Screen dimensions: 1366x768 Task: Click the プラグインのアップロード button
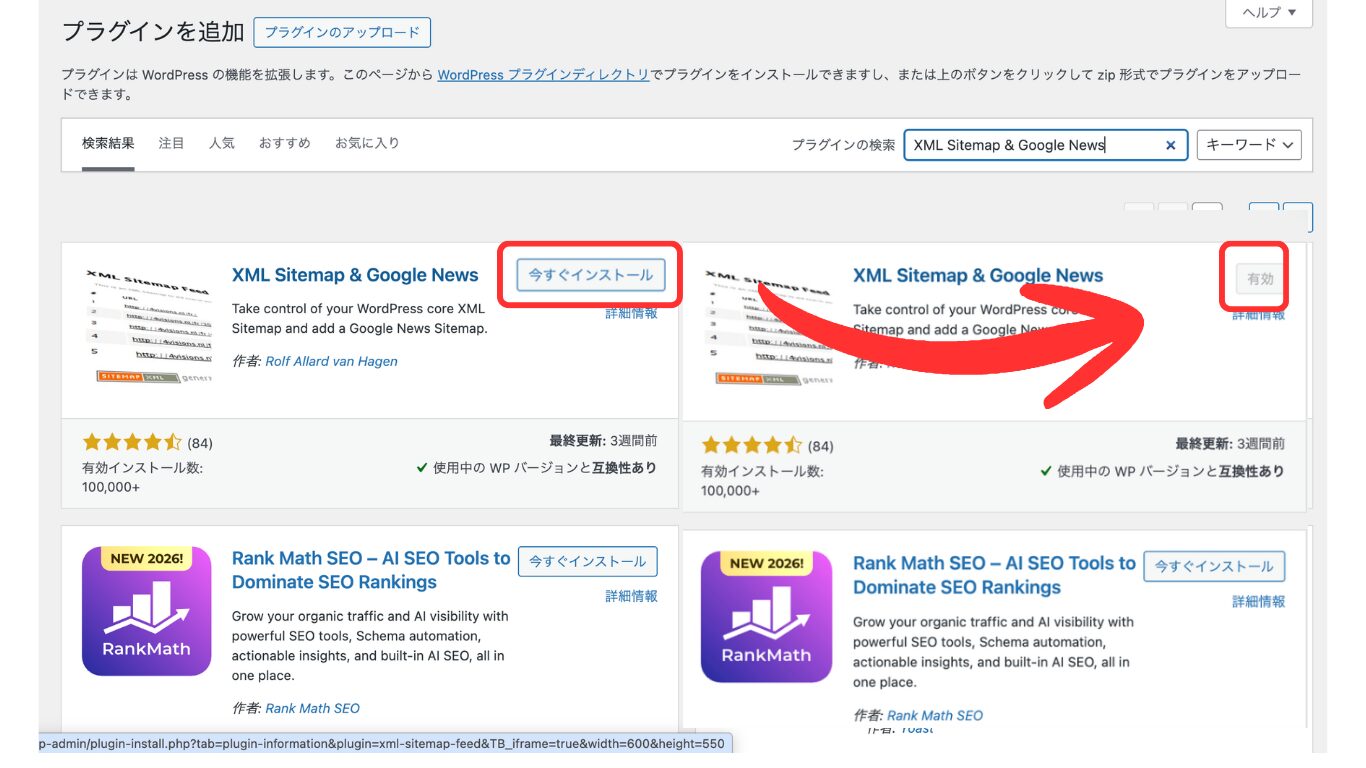pyautogui.click(x=342, y=32)
